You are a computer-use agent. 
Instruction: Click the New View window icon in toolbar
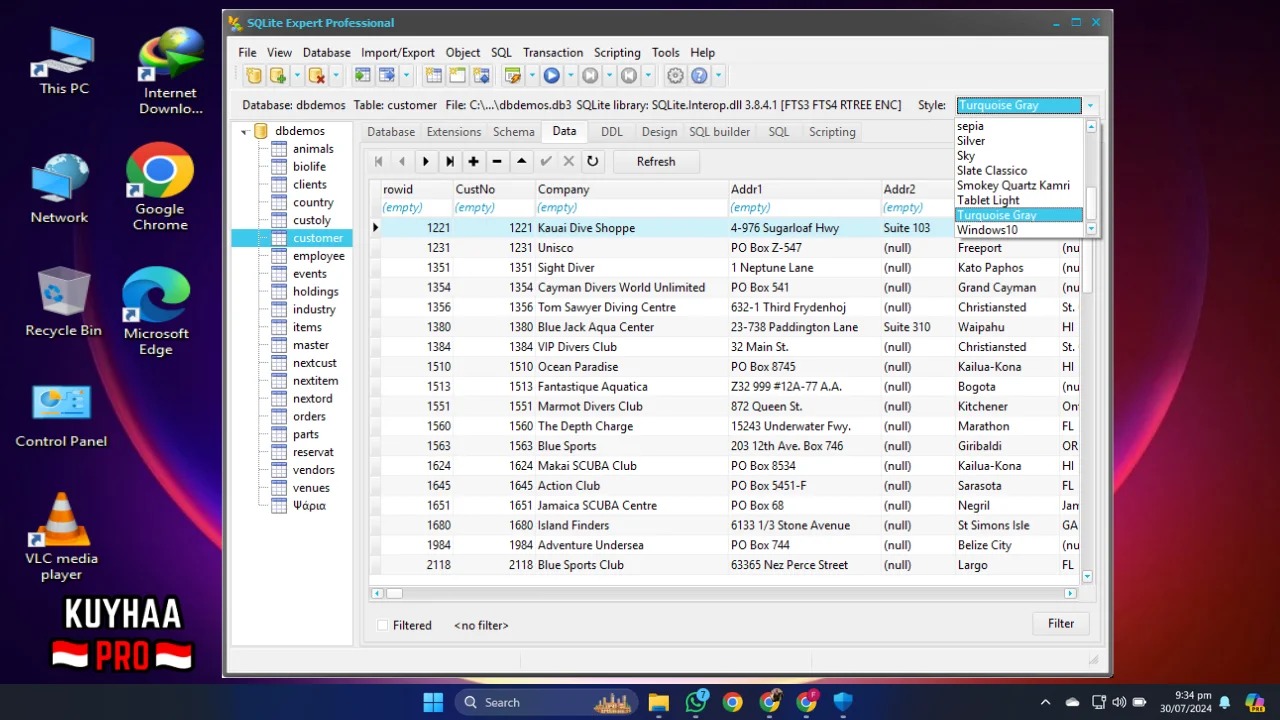point(457,76)
